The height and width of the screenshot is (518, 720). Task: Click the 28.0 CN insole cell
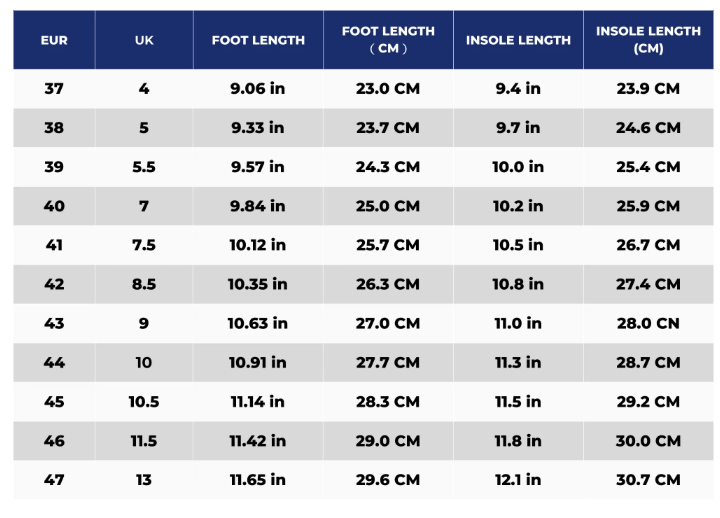[x=648, y=323]
